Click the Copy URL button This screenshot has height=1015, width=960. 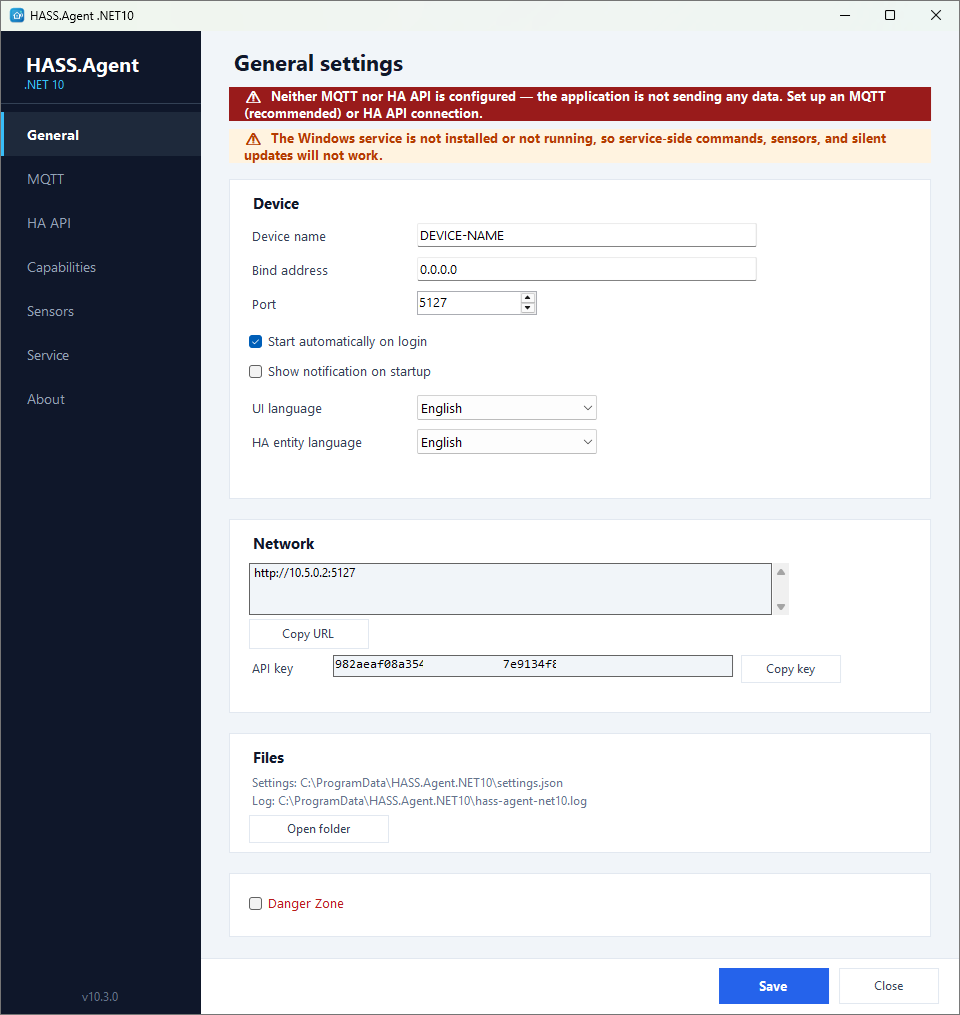tap(309, 634)
